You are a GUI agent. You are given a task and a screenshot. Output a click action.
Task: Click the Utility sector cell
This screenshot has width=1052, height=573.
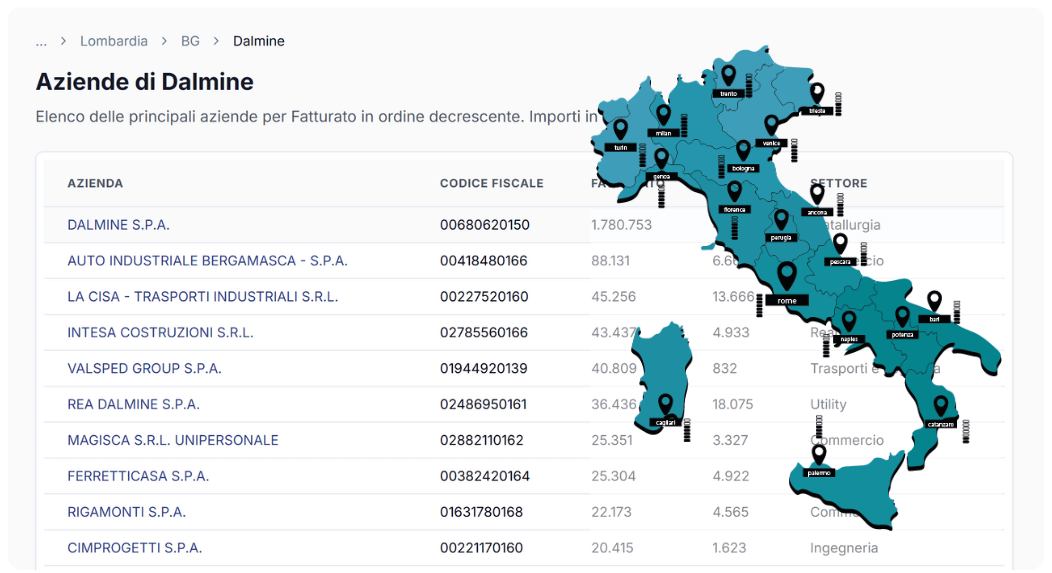(x=829, y=404)
